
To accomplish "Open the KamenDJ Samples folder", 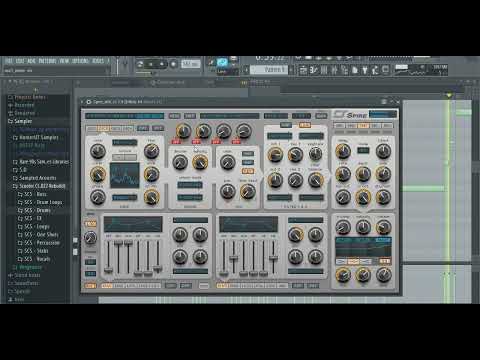I will point(36,137).
